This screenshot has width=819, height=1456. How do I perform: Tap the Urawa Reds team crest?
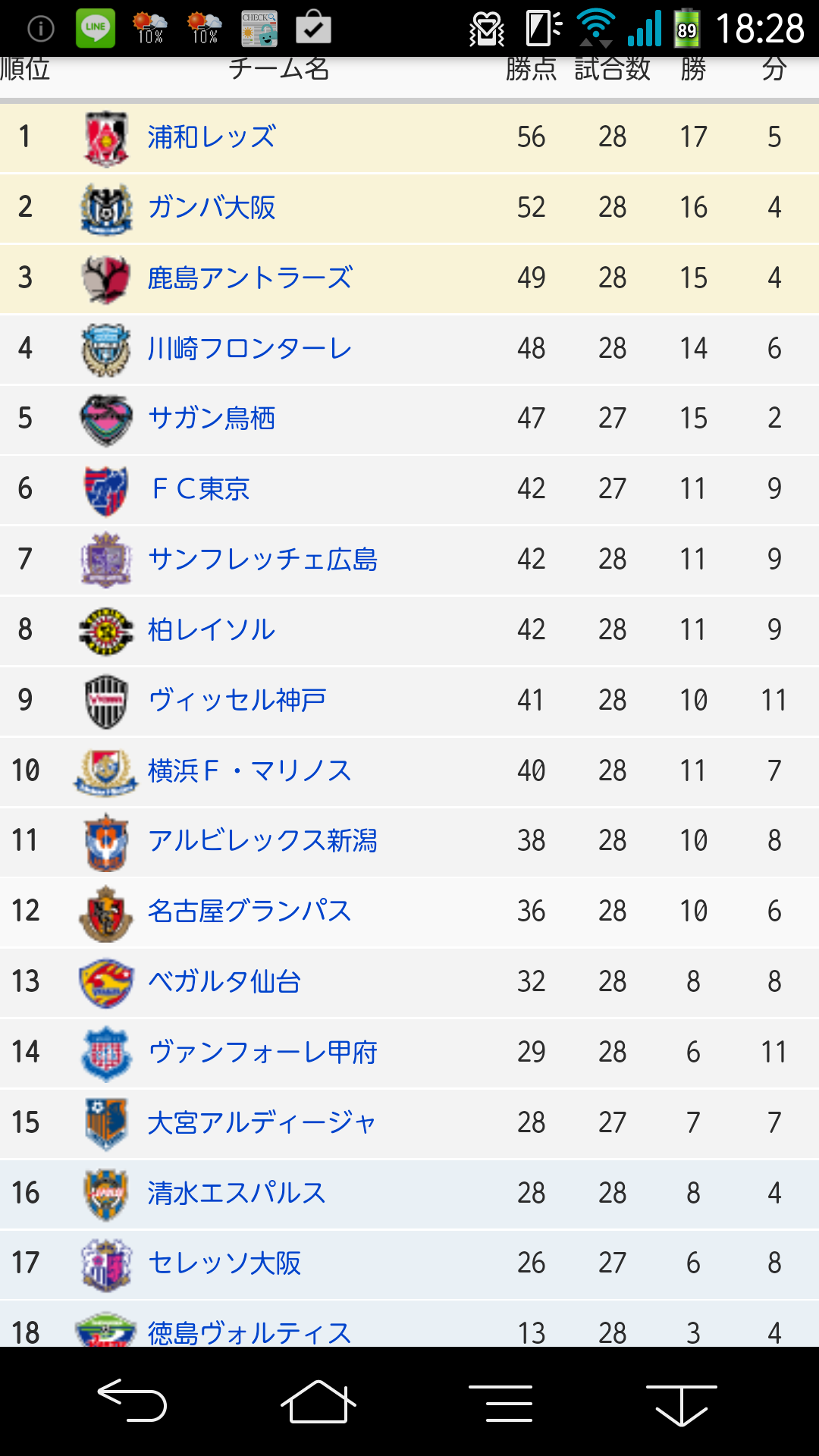click(106, 138)
